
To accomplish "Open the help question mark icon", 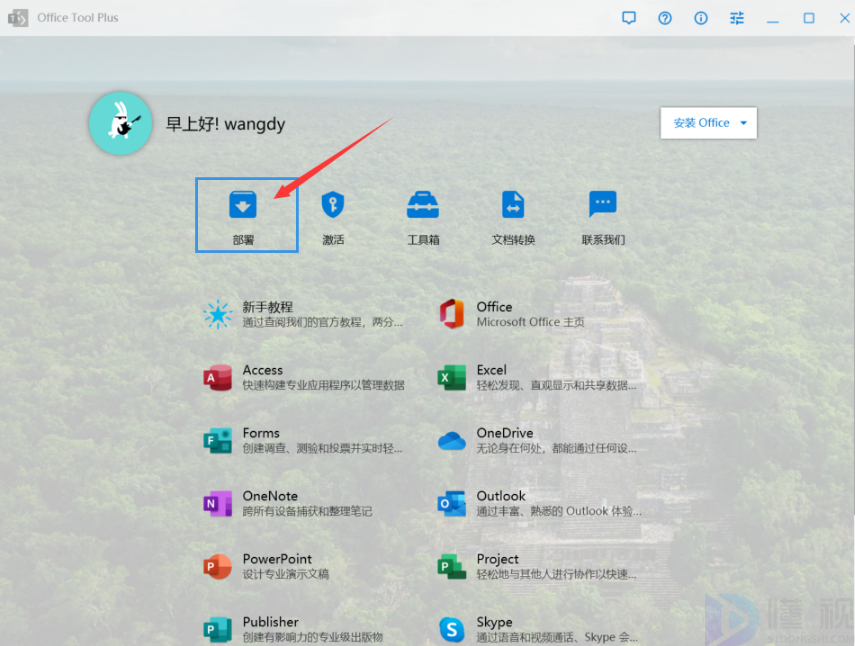I will 665,18.
